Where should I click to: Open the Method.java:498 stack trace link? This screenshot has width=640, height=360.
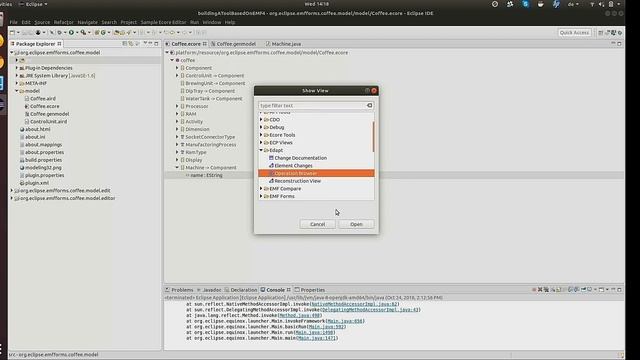300,315
